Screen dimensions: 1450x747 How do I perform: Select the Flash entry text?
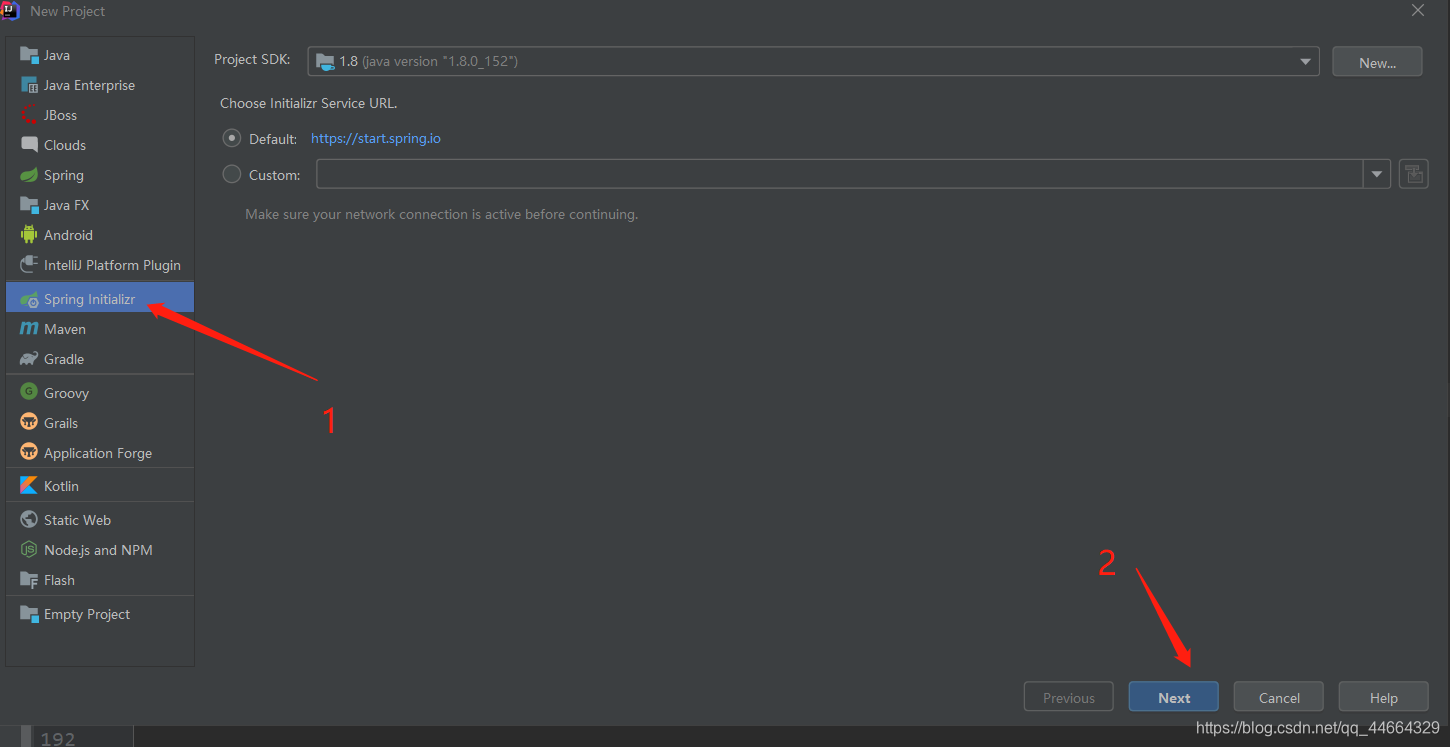pyautogui.click(x=59, y=580)
